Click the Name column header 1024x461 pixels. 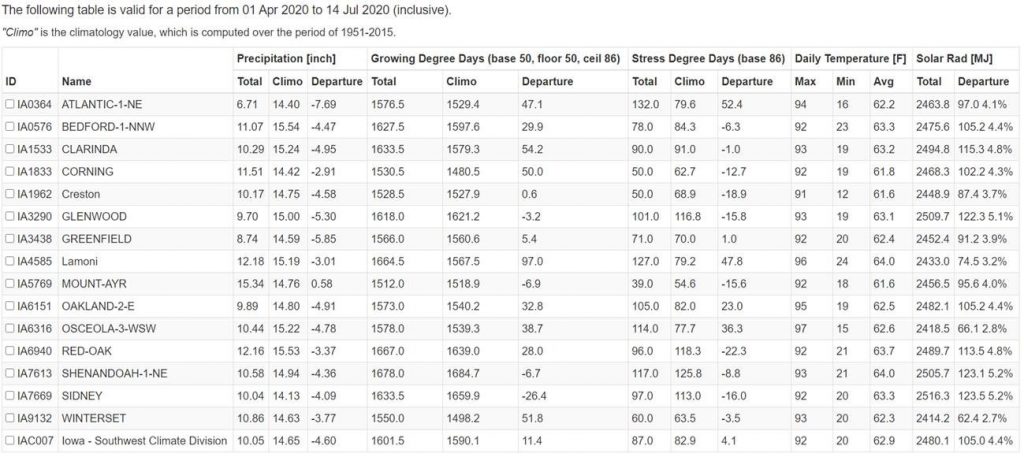(x=75, y=81)
